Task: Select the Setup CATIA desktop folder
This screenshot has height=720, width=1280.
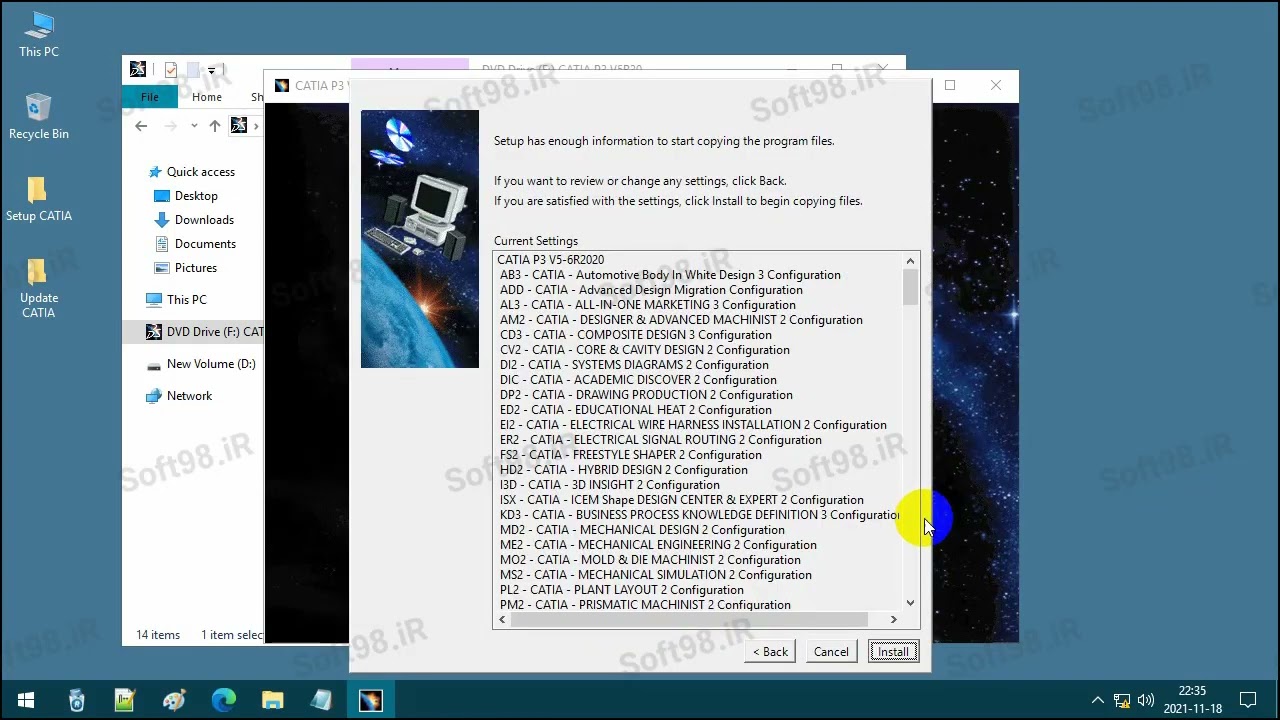Action: click(39, 199)
